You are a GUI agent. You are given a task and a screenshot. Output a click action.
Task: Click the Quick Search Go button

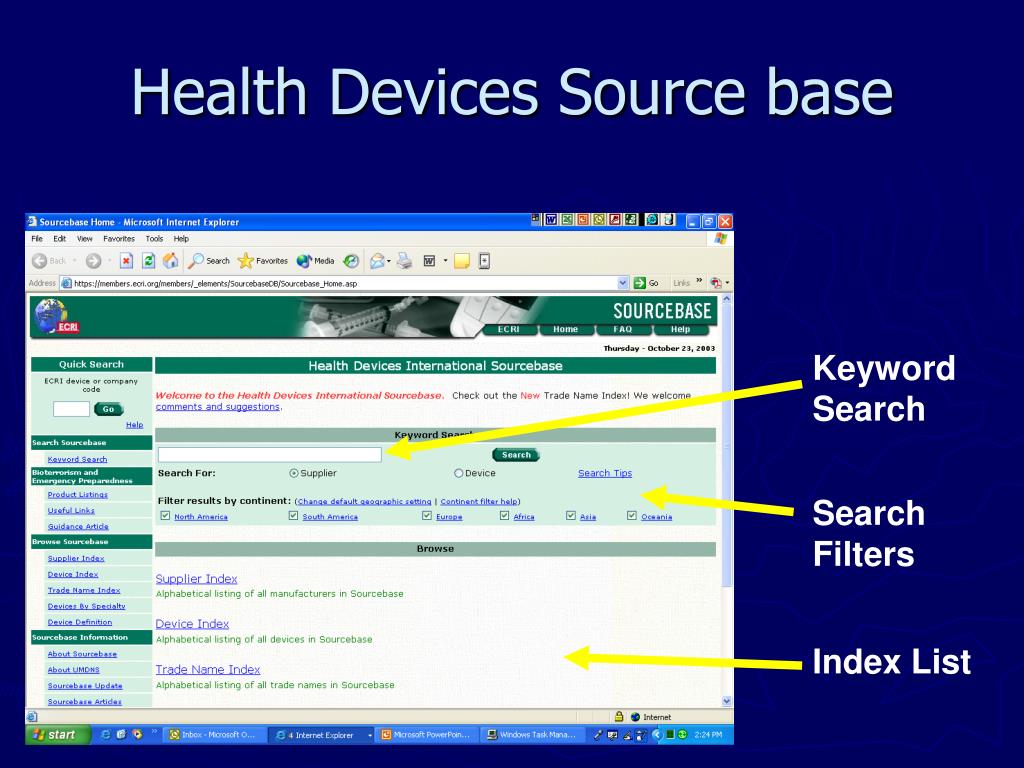108,409
